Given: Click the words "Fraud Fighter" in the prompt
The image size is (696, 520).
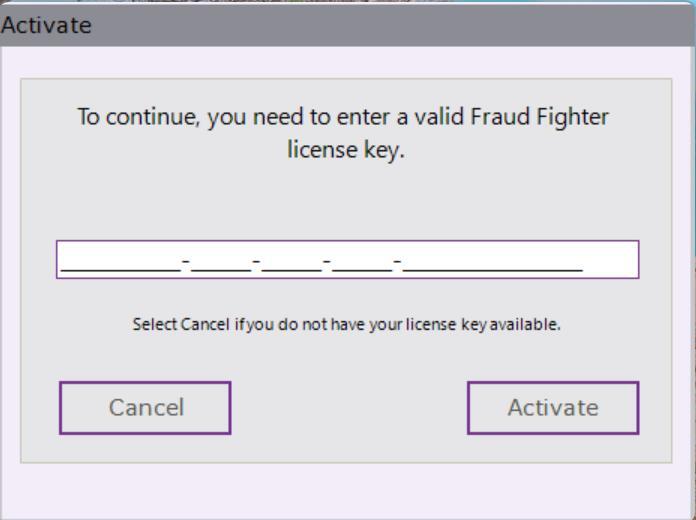Looking at the screenshot, I should pos(544,117).
